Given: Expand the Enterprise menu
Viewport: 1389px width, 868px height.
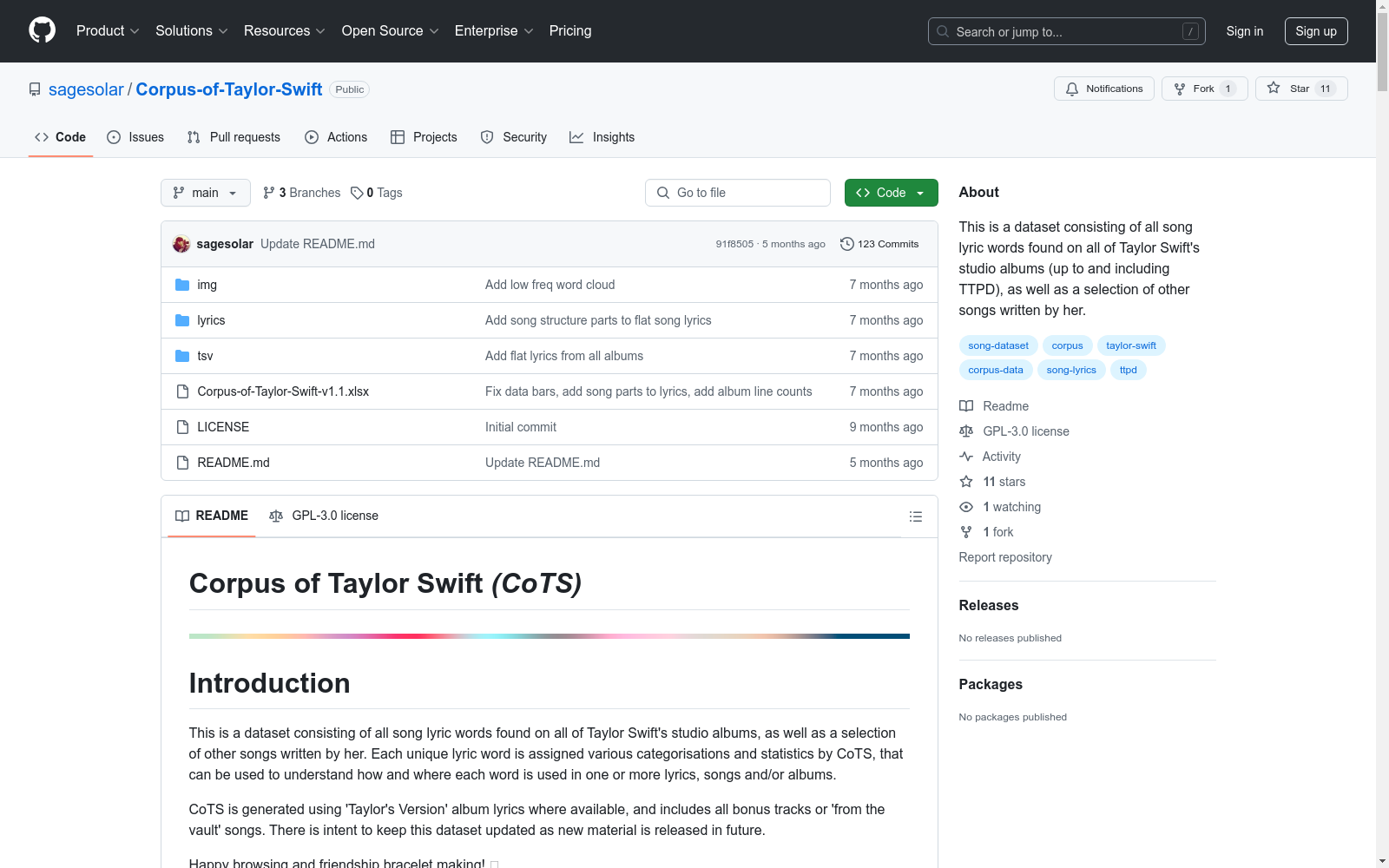Looking at the screenshot, I should (493, 30).
